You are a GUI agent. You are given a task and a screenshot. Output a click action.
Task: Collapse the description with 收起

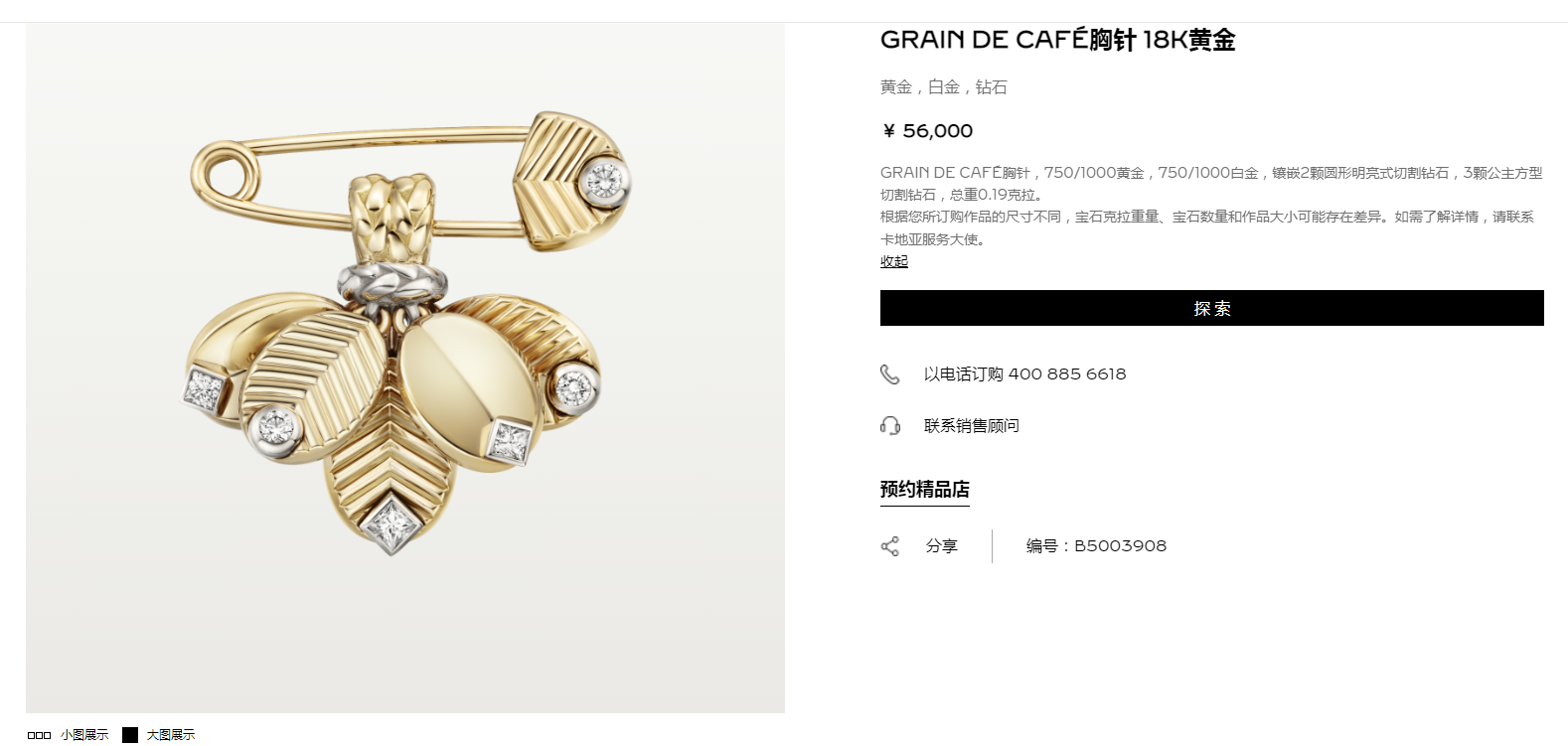(894, 261)
